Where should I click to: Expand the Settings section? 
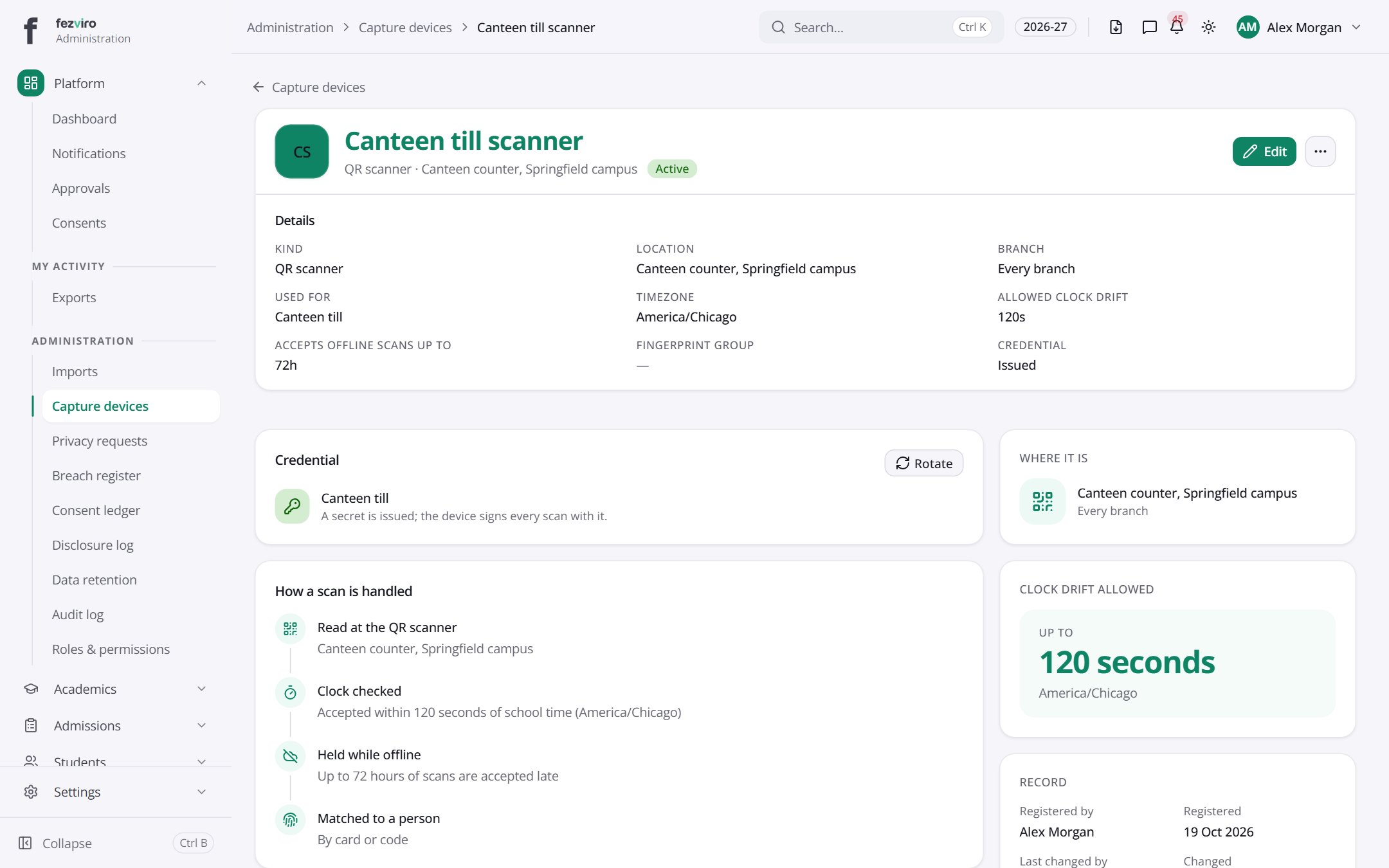(x=116, y=791)
